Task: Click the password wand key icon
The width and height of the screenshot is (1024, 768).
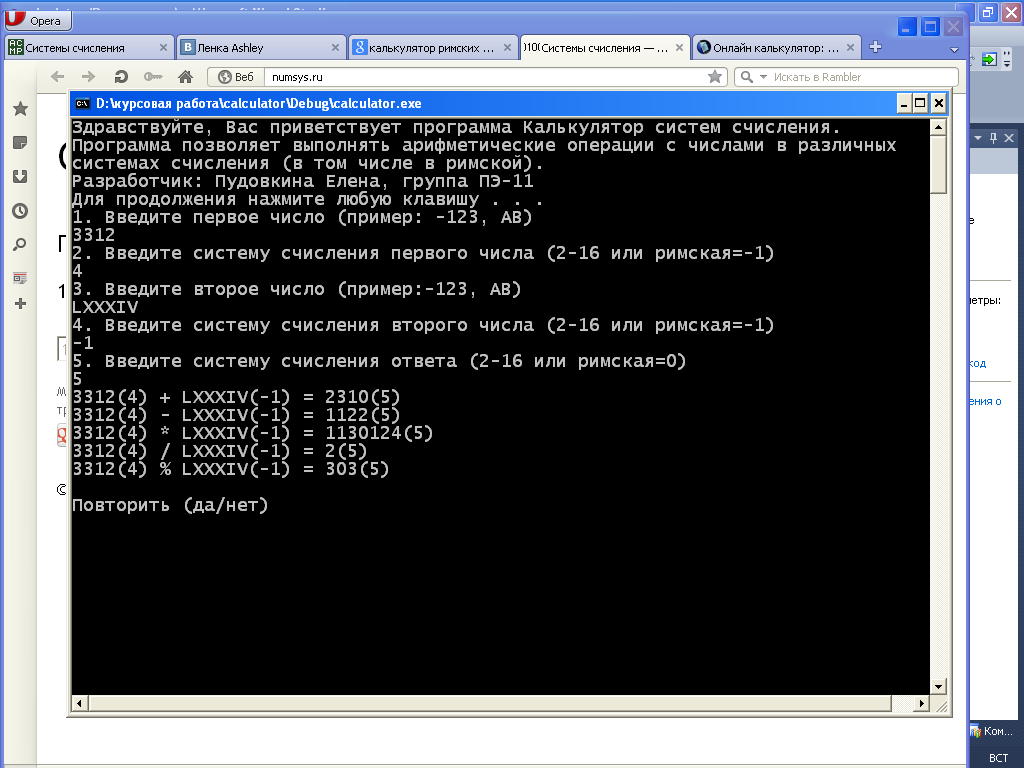Action: (153, 77)
